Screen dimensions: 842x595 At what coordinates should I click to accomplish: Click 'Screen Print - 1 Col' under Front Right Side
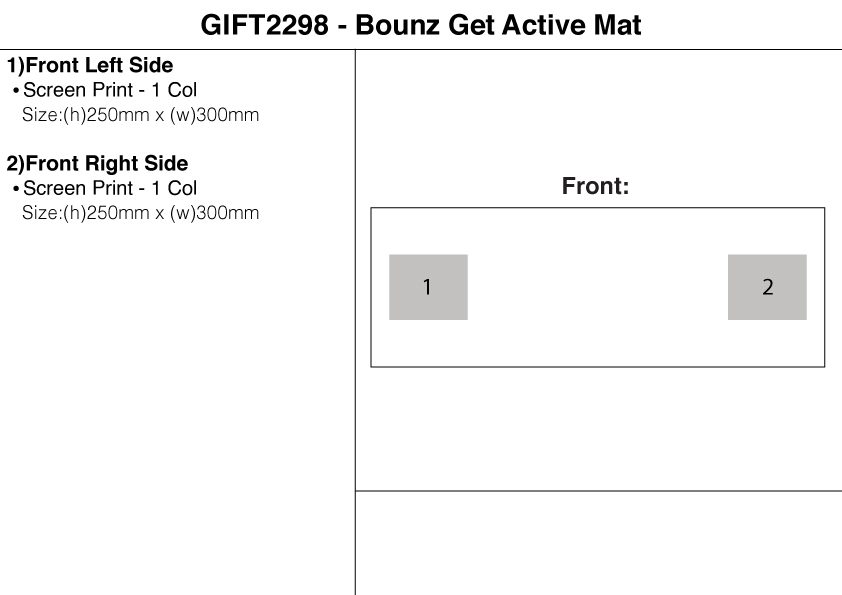(x=110, y=188)
